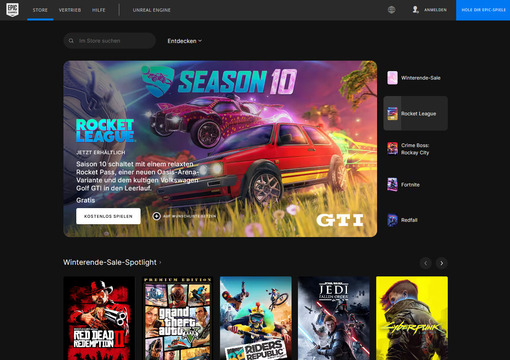Click the Jetzt erhältlich text

pyautogui.click(x=101, y=152)
